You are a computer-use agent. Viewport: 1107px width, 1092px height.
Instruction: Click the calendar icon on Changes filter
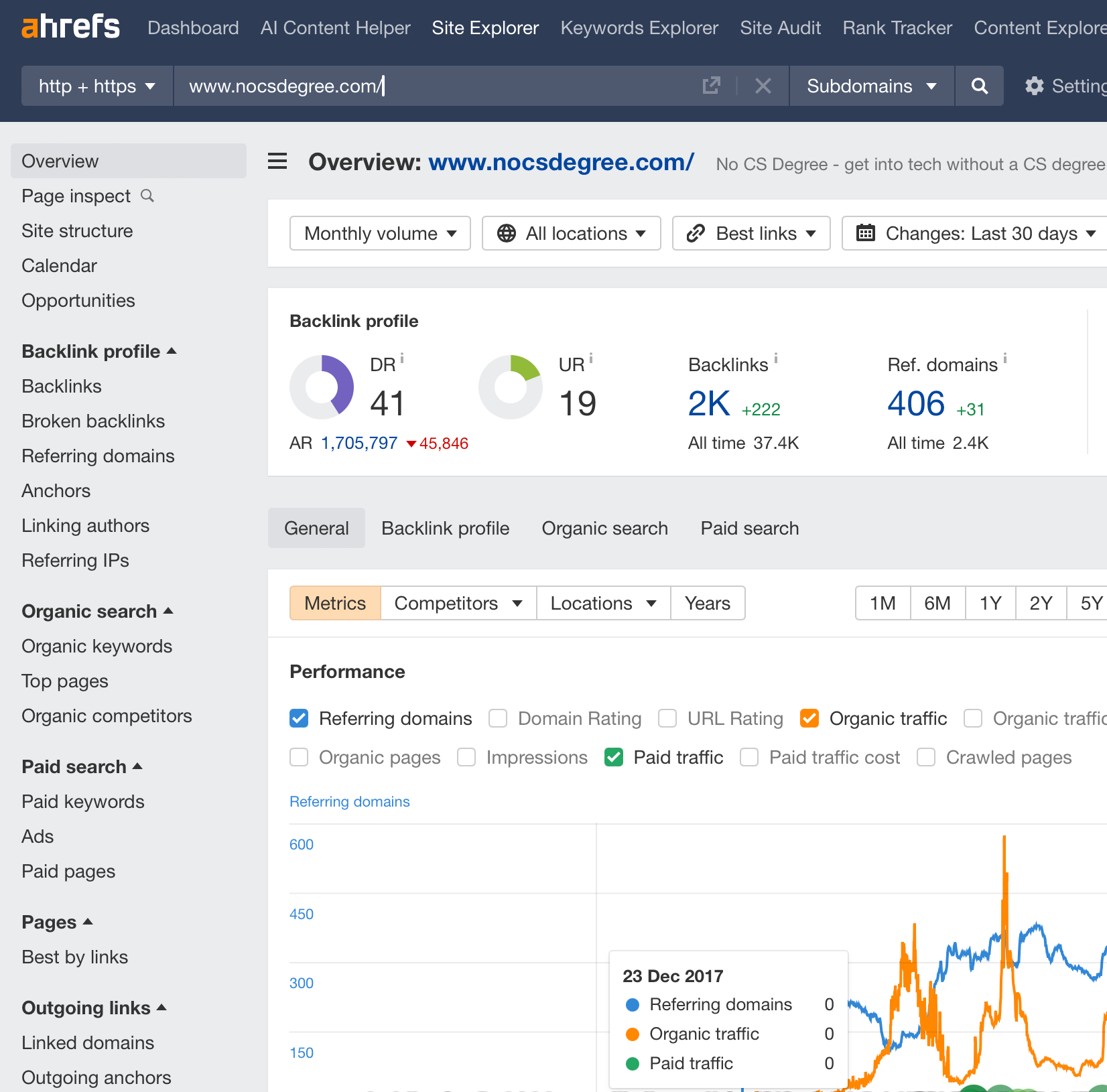866,233
